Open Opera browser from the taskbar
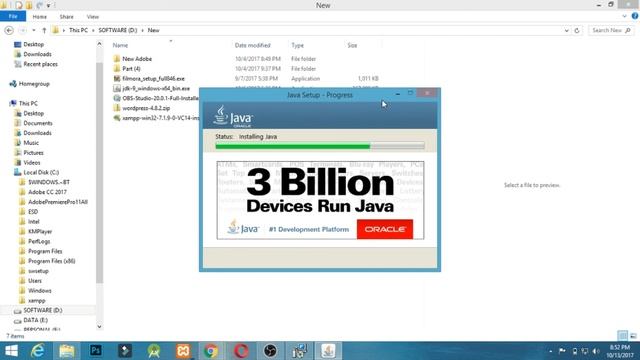The width and height of the screenshot is (640, 360). click(241, 351)
